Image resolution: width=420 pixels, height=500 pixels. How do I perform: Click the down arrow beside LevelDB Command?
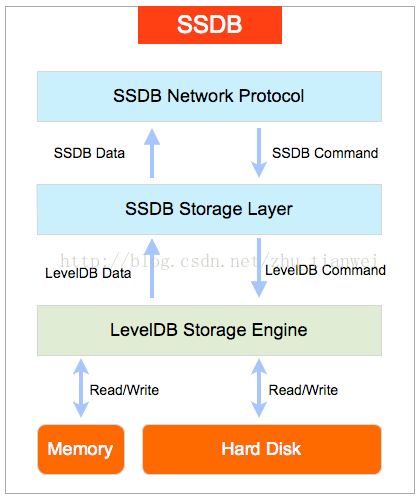coord(259,268)
